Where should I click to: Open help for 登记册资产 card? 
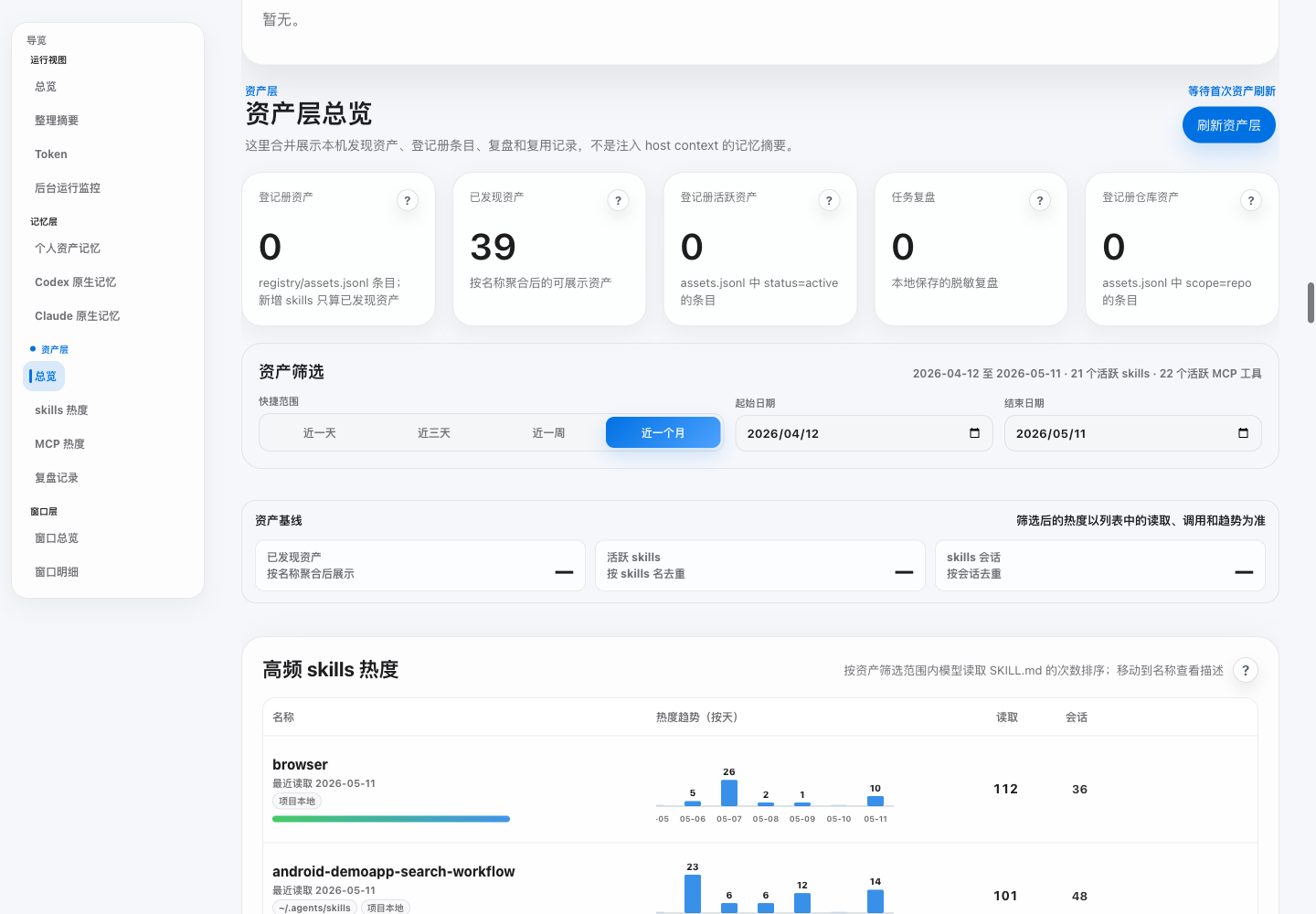pyautogui.click(x=408, y=200)
